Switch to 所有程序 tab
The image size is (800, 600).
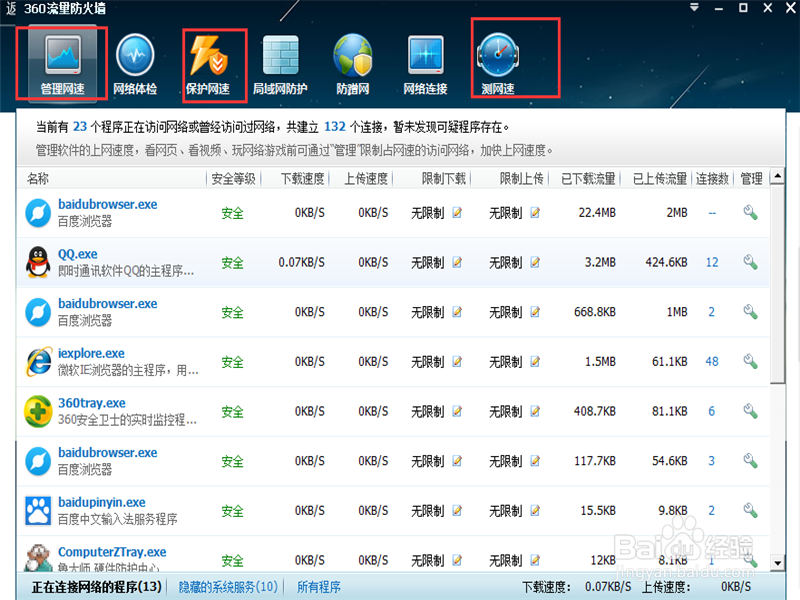click(x=319, y=587)
